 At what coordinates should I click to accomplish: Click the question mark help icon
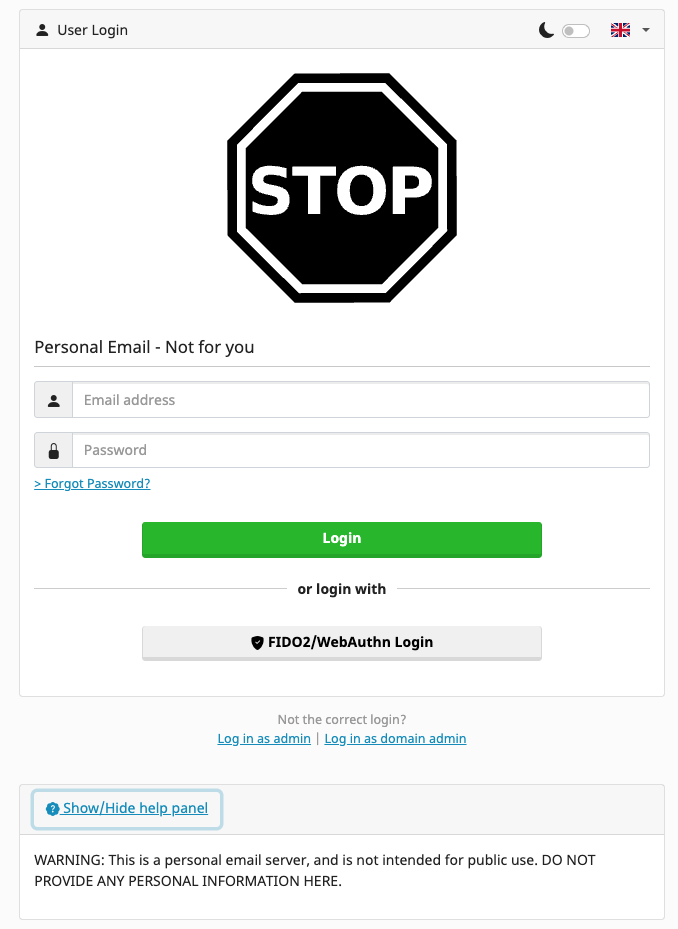click(x=53, y=809)
